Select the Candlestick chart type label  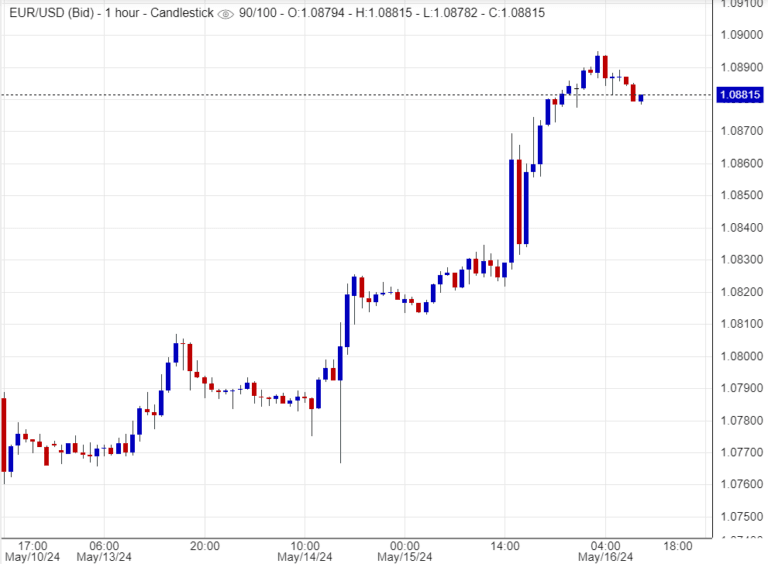point(180,14)
